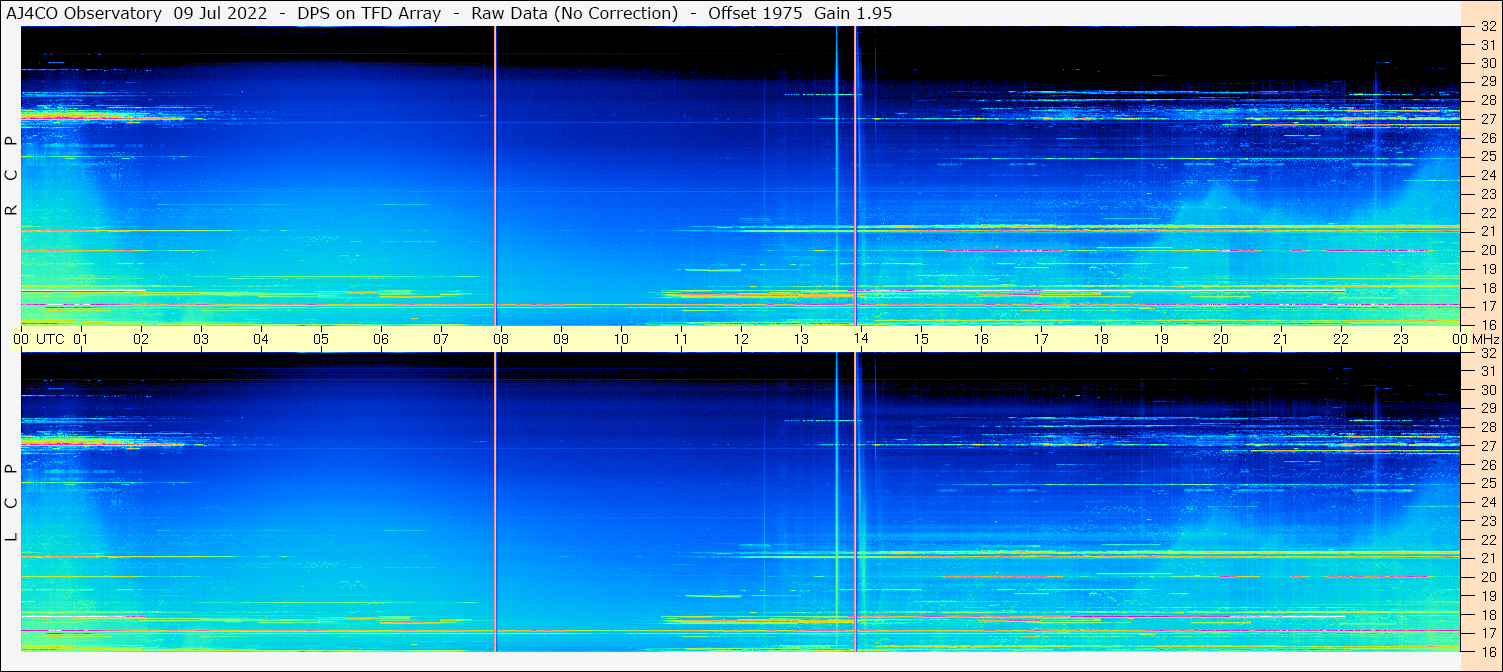The height and width of the screenshot is (672, 1503).
Task: Click the 10 hour tick label
Action: [x=621, y=339]
